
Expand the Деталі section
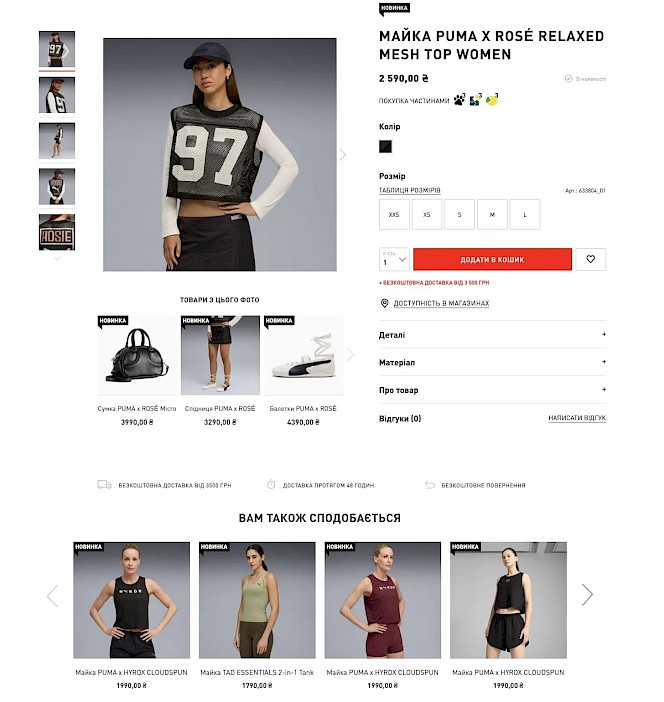492,334
